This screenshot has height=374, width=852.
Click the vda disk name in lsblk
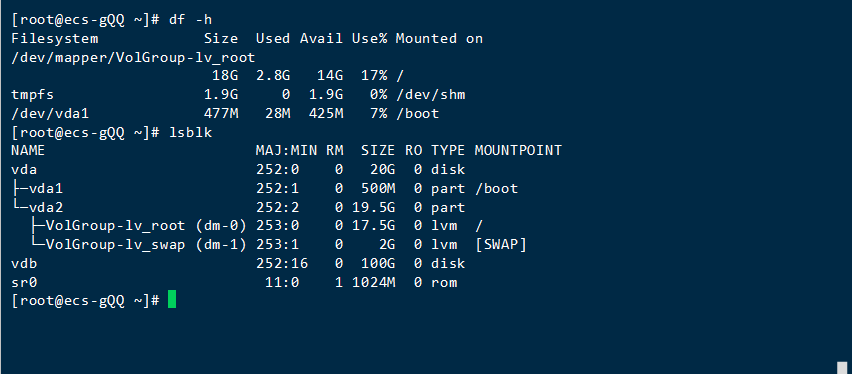[24, 170]
